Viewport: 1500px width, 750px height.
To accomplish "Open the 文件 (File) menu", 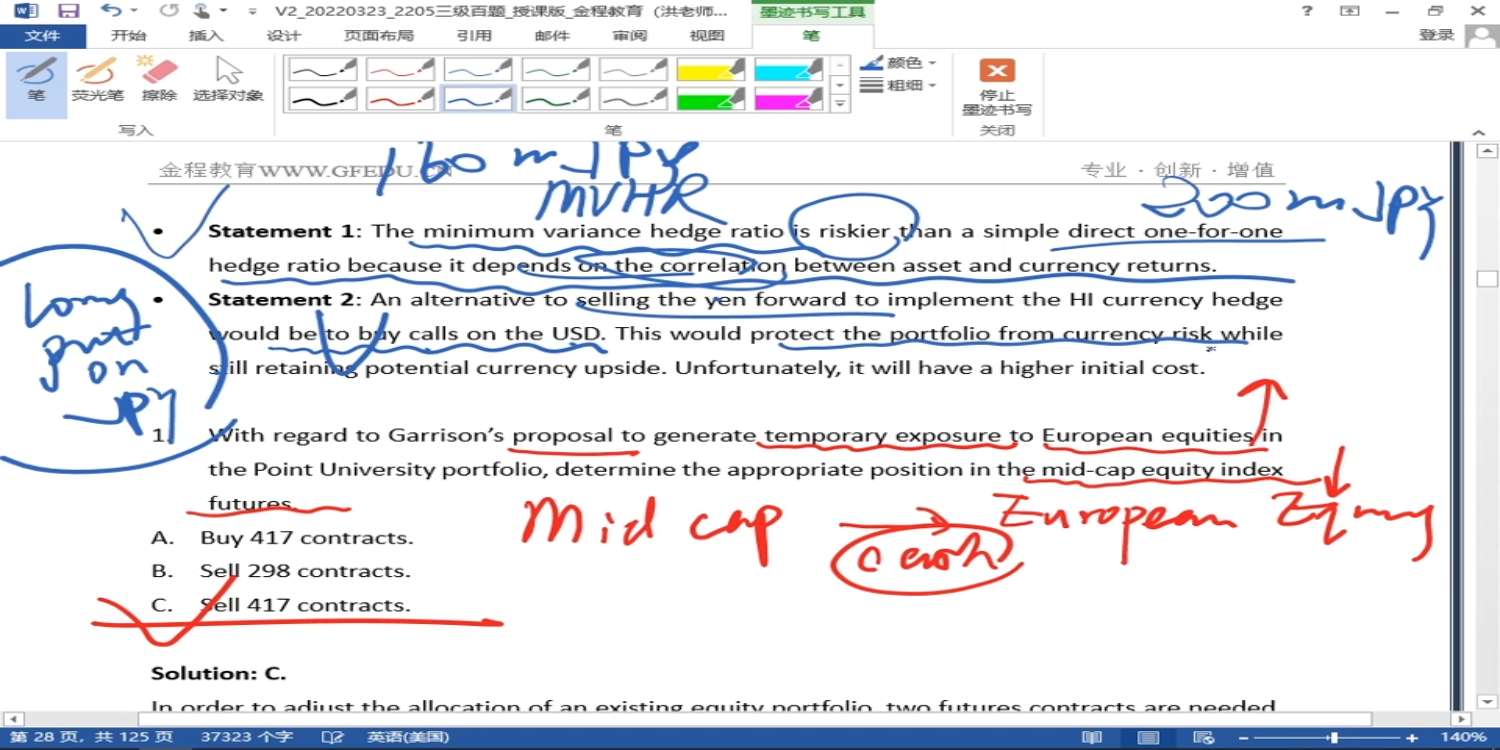I will (42, 36).
